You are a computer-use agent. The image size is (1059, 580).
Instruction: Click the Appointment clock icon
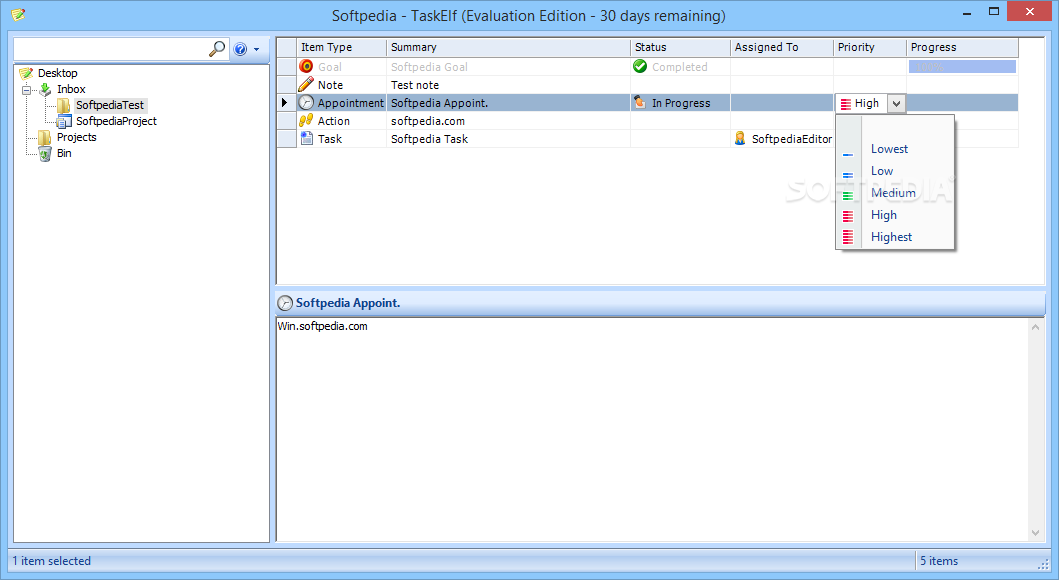307,103
